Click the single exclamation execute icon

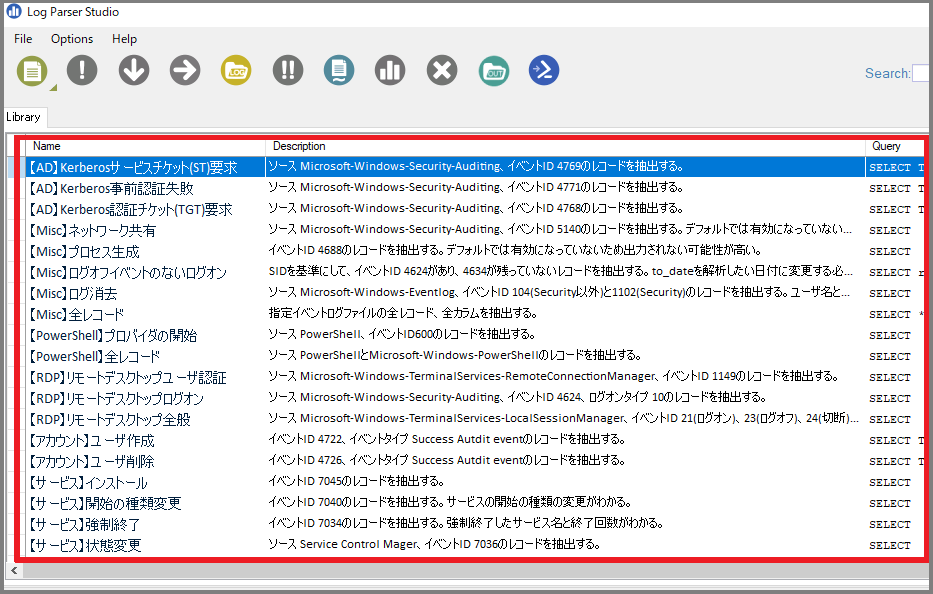82,70
